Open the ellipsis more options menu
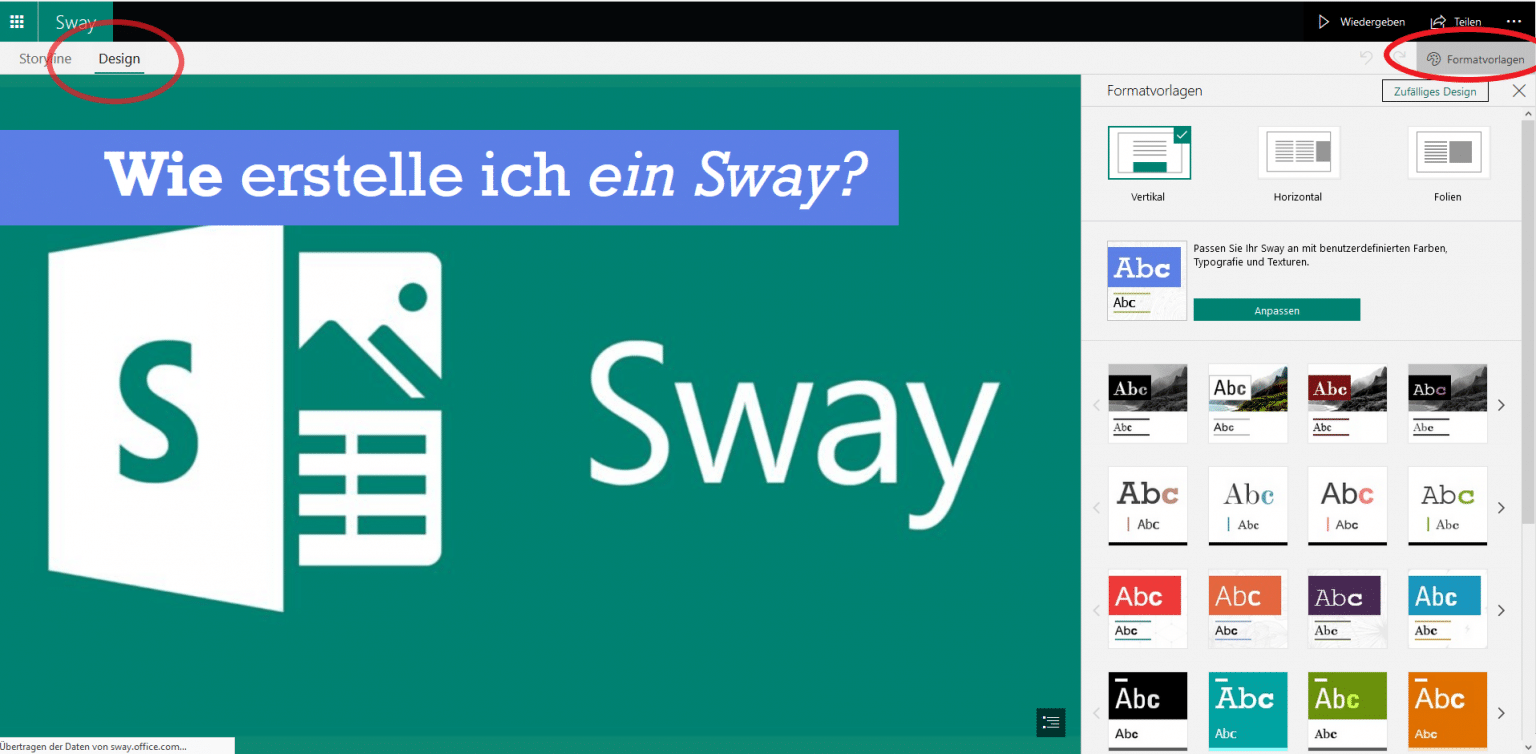 pos(1514,21)
